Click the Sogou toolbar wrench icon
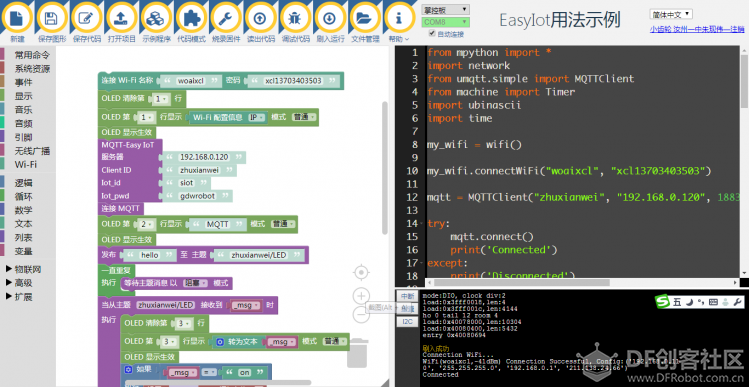749x387 pixels. (x=738, y=302)
